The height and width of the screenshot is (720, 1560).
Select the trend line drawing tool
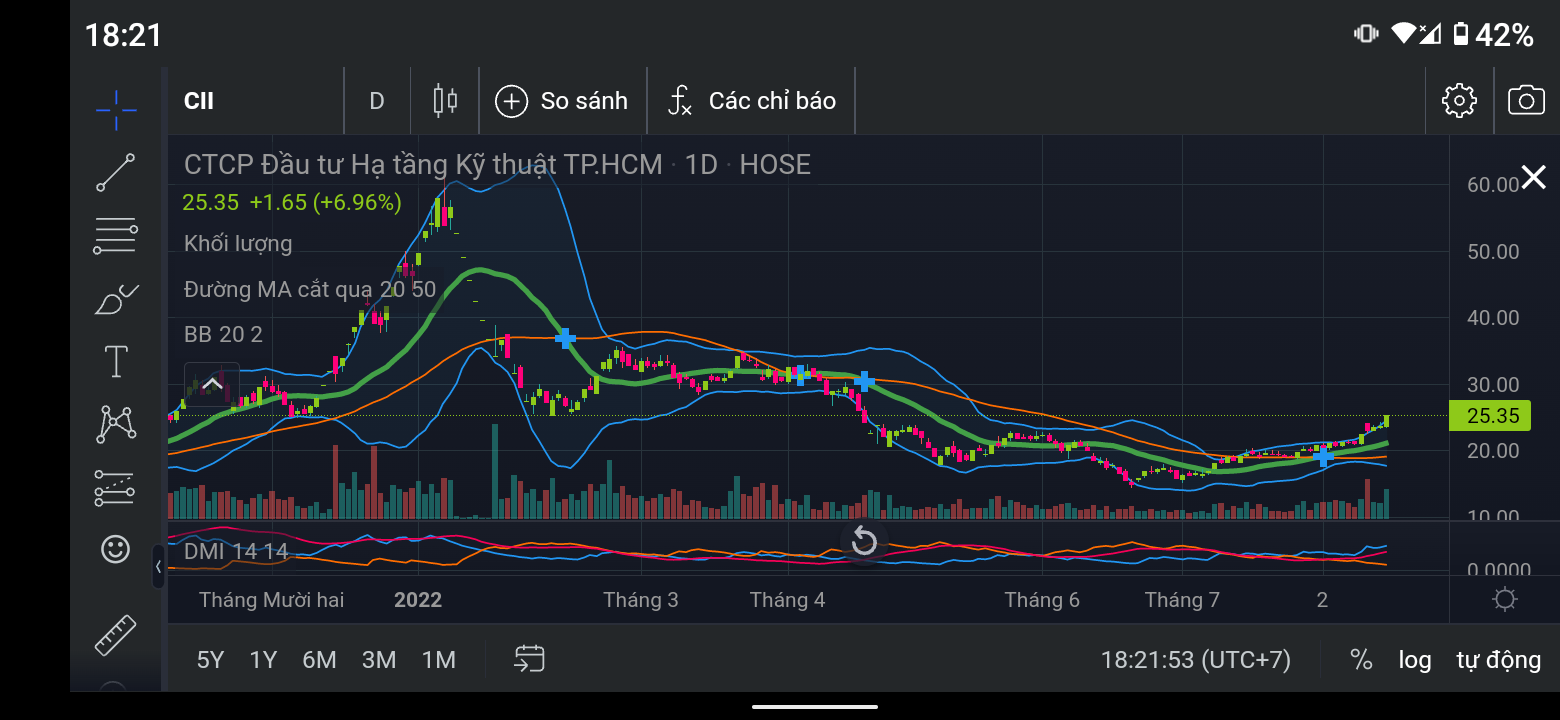(116, 172)
